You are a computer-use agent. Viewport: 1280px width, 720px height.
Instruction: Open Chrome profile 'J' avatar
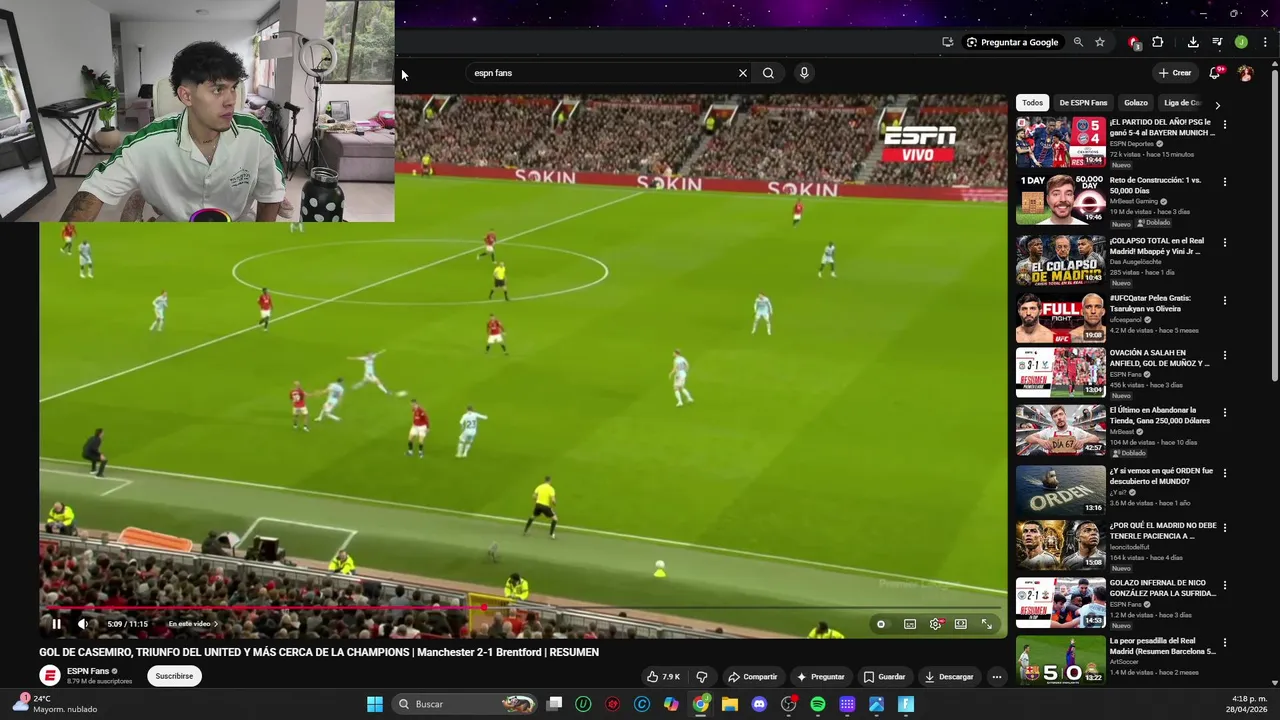[x=1241, y=42]
